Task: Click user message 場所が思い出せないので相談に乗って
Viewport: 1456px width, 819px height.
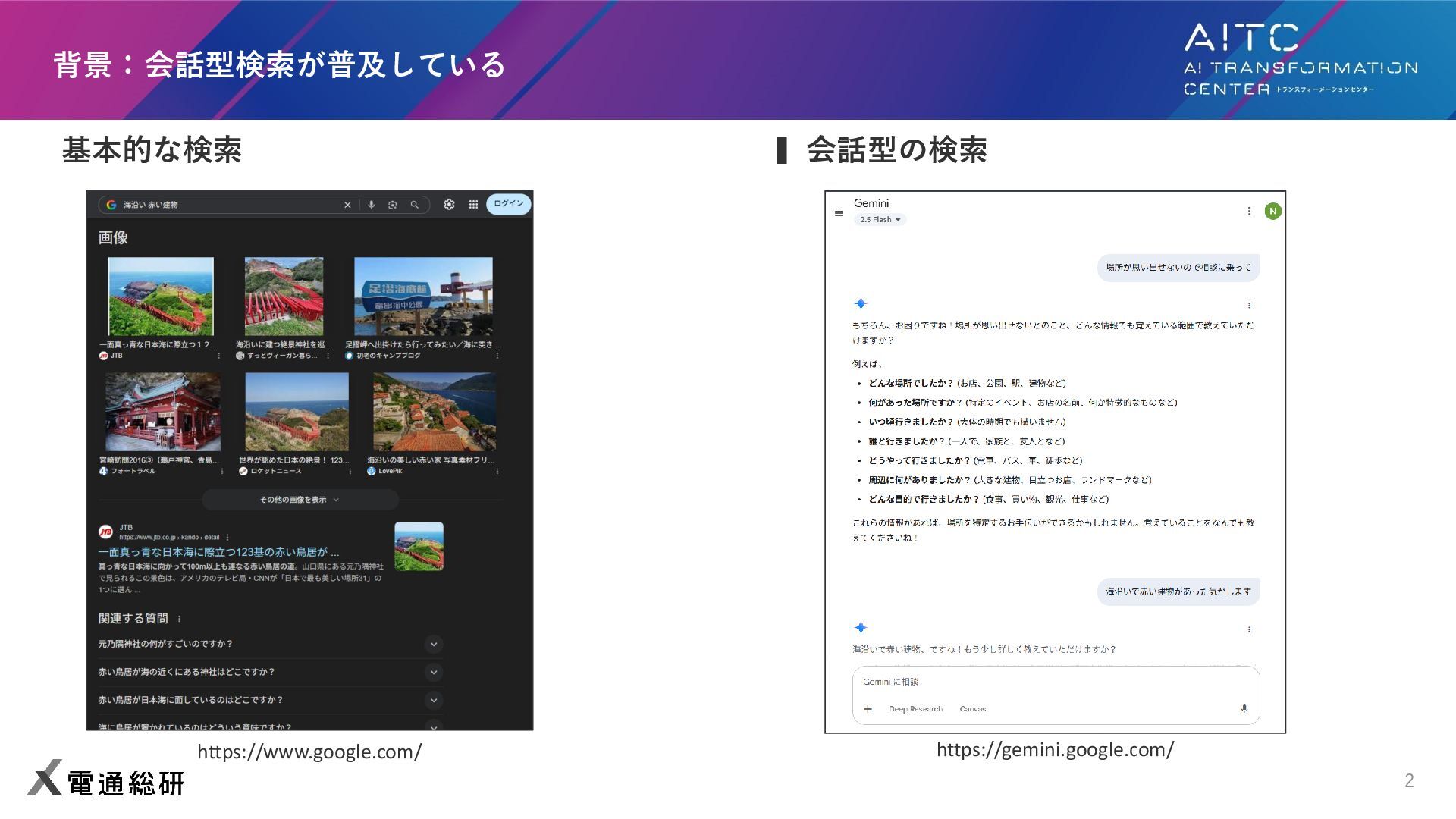Action: click(x=1178, y=268)
